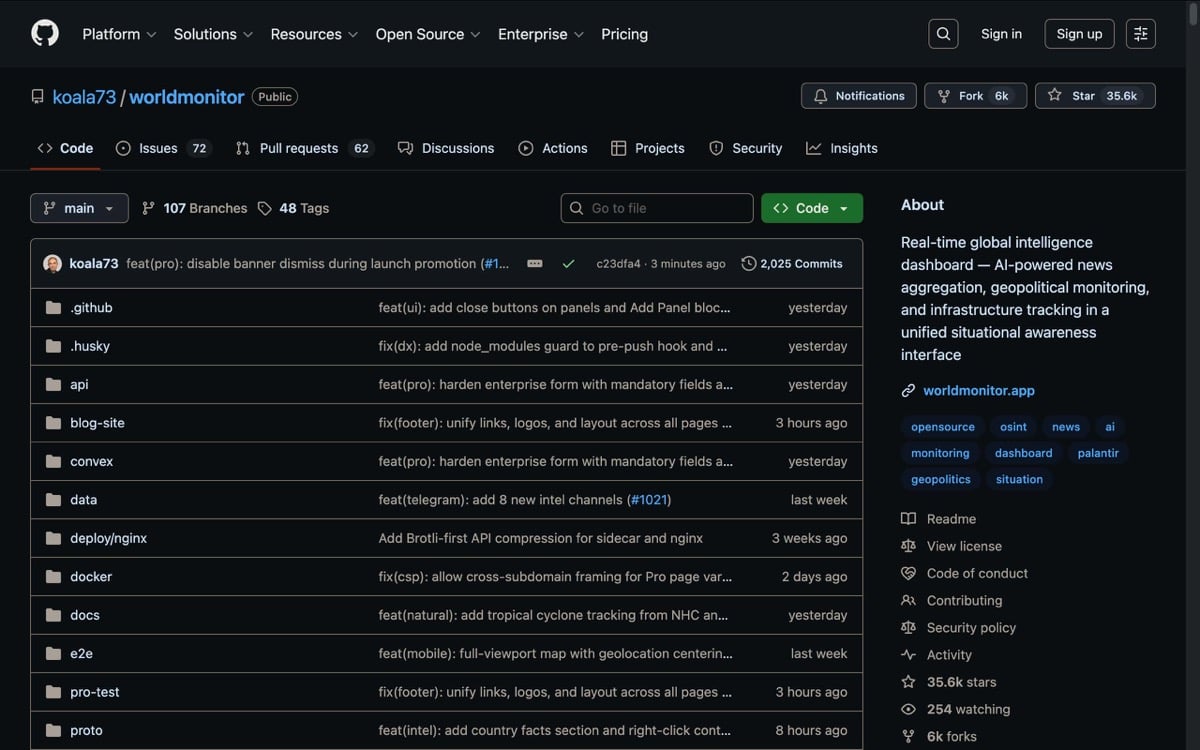Click the GitHub octocat logo

44,32
